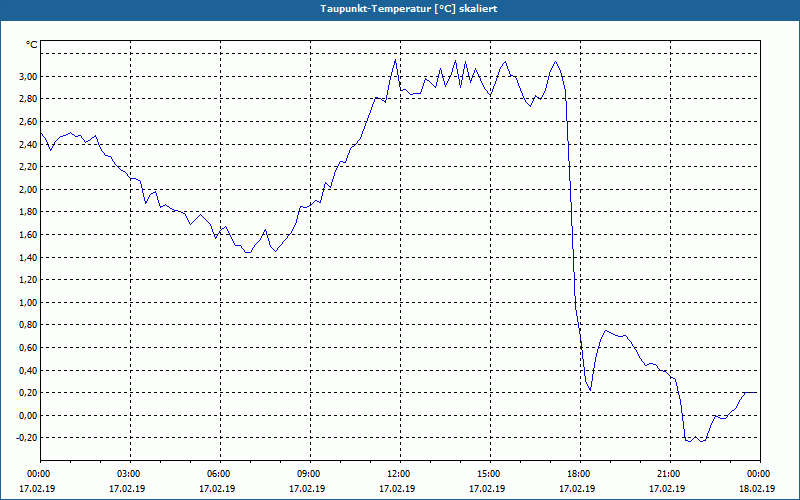Screen dimensions: 800x500
Task: Click the '15:00' time label
Action: point(490,474)
